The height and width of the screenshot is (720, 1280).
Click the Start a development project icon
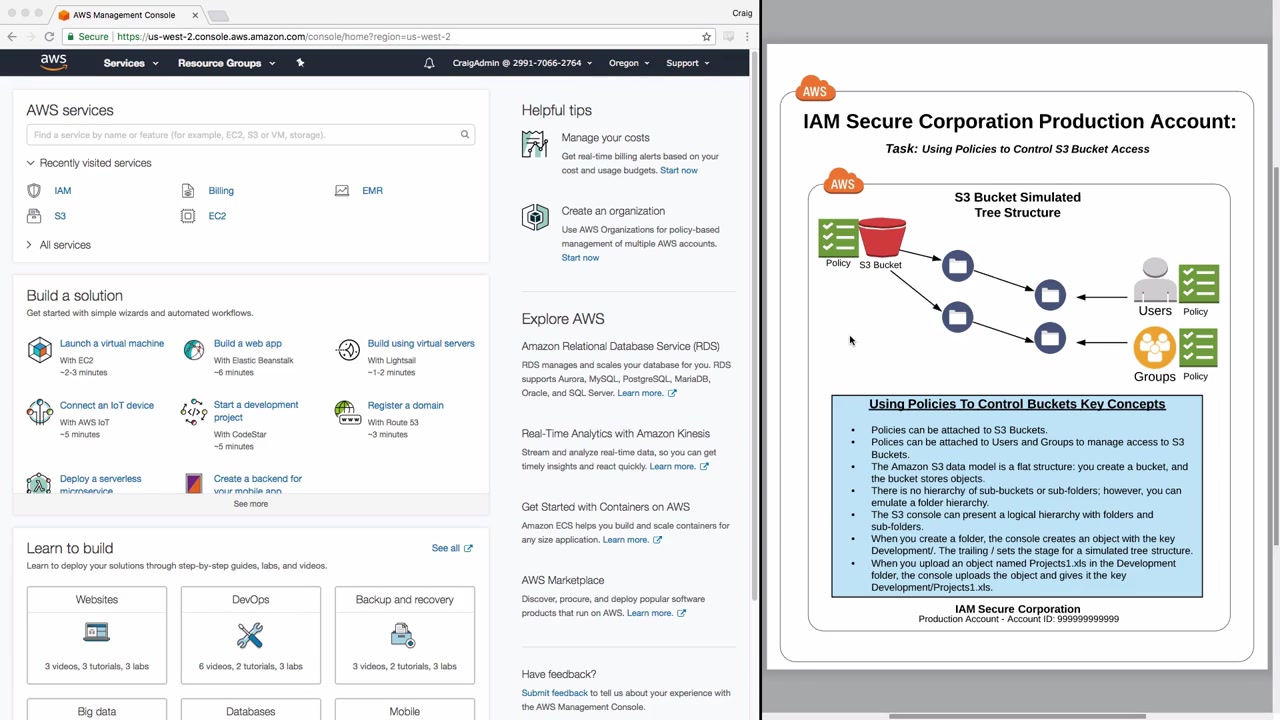coord(194,412)
